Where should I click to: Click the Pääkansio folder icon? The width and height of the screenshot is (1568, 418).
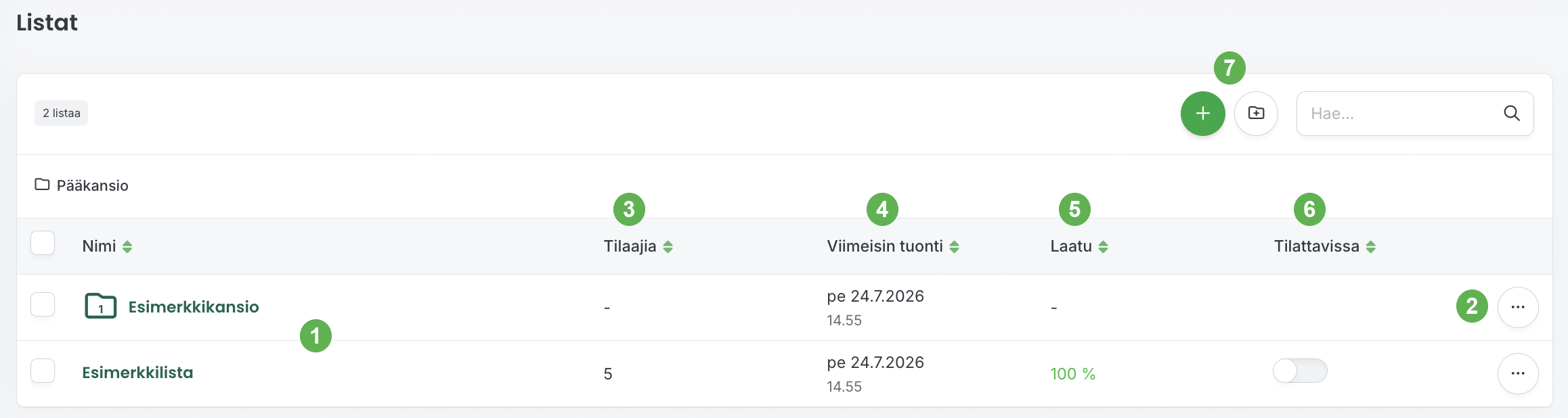tap(42, 185)
